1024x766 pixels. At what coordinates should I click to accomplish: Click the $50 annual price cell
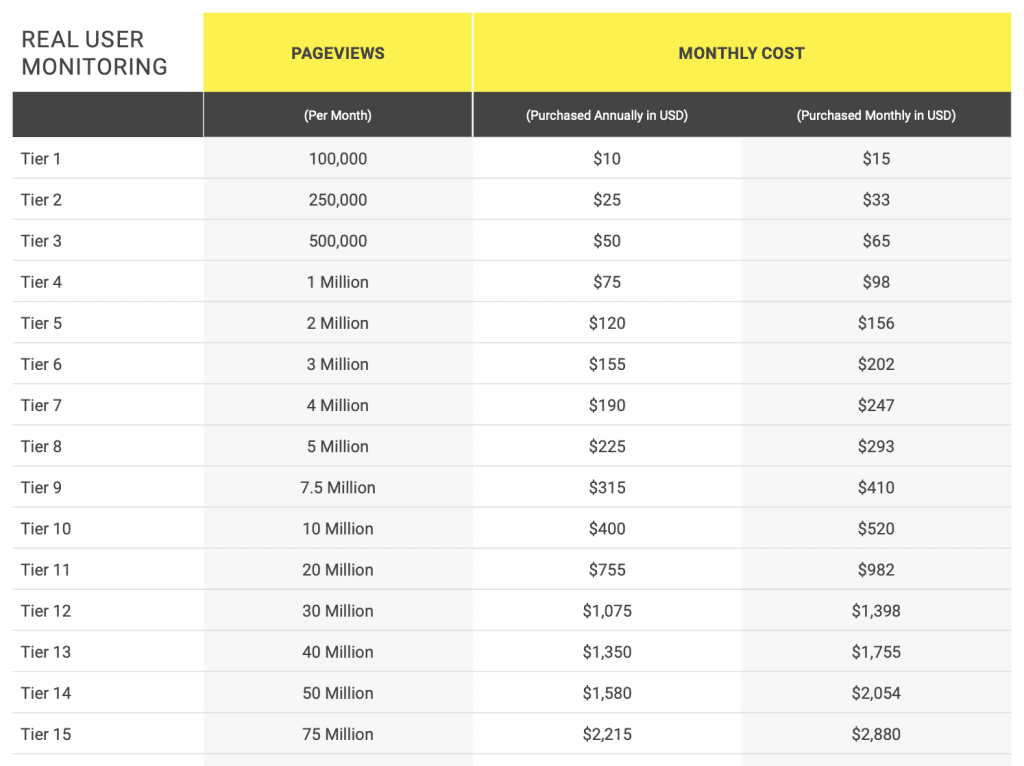point(607,241)
